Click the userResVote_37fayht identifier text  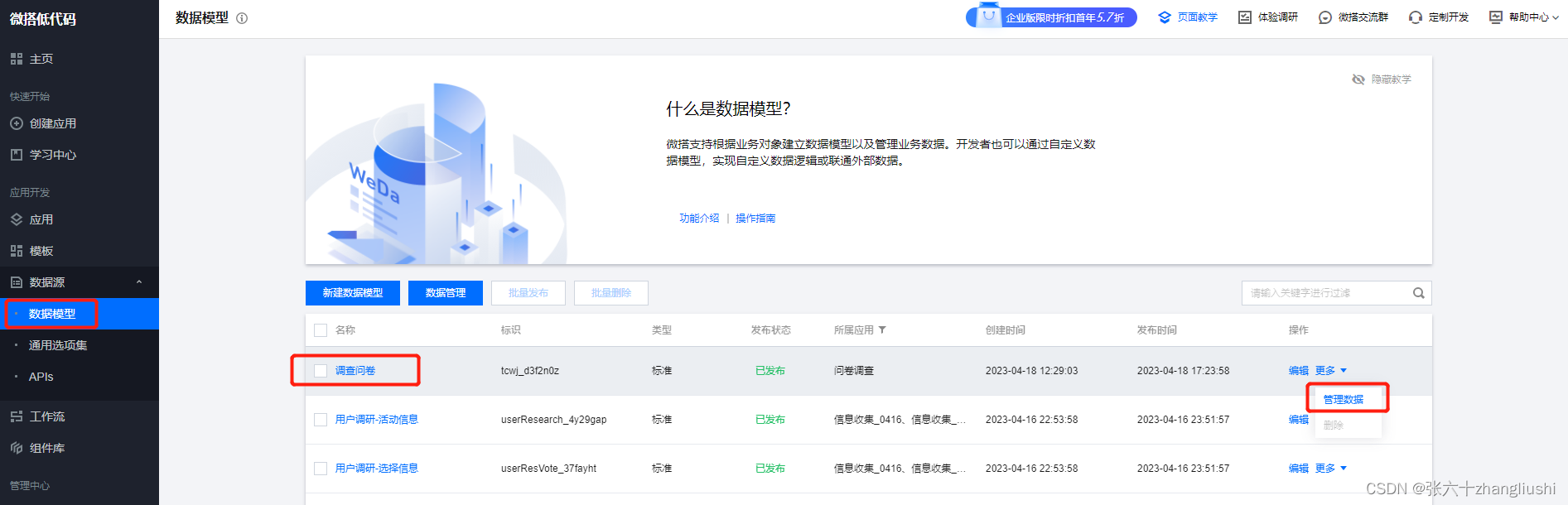548,469
